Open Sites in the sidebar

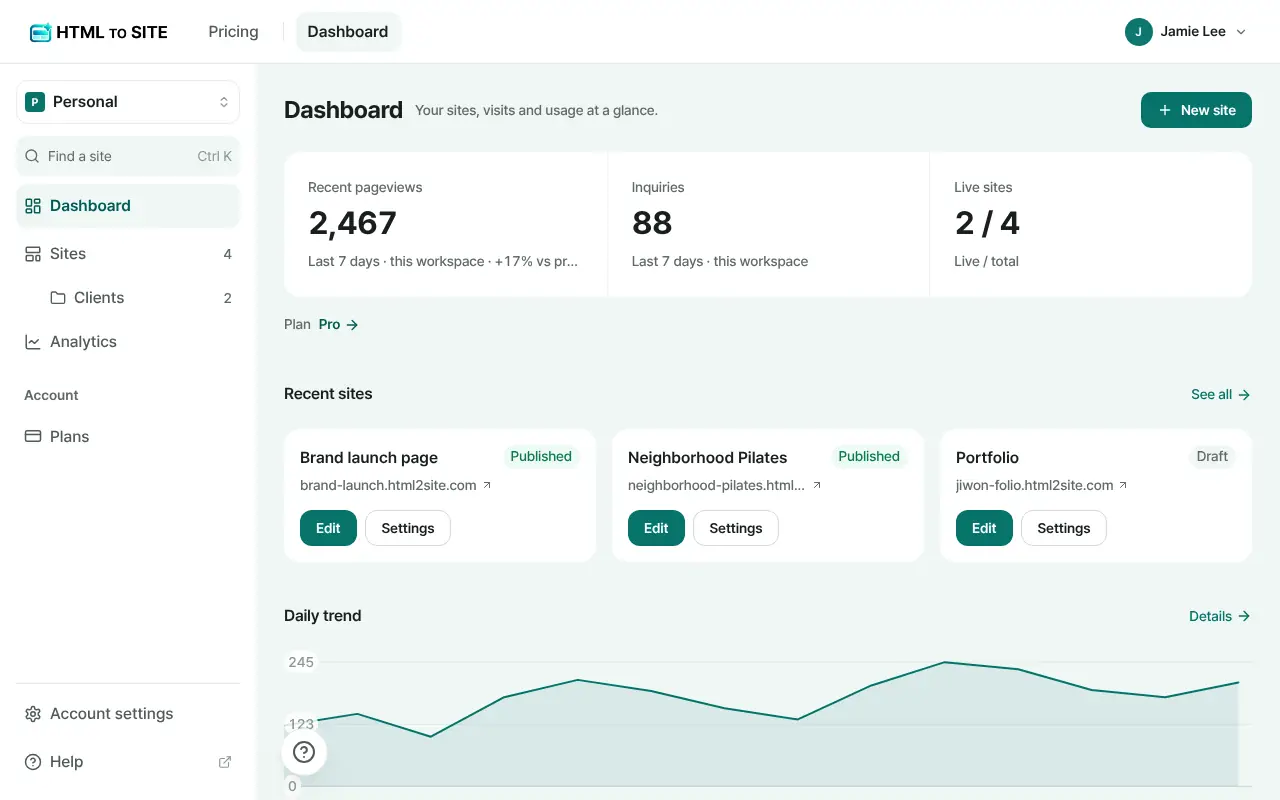click(x=128, y=254)
